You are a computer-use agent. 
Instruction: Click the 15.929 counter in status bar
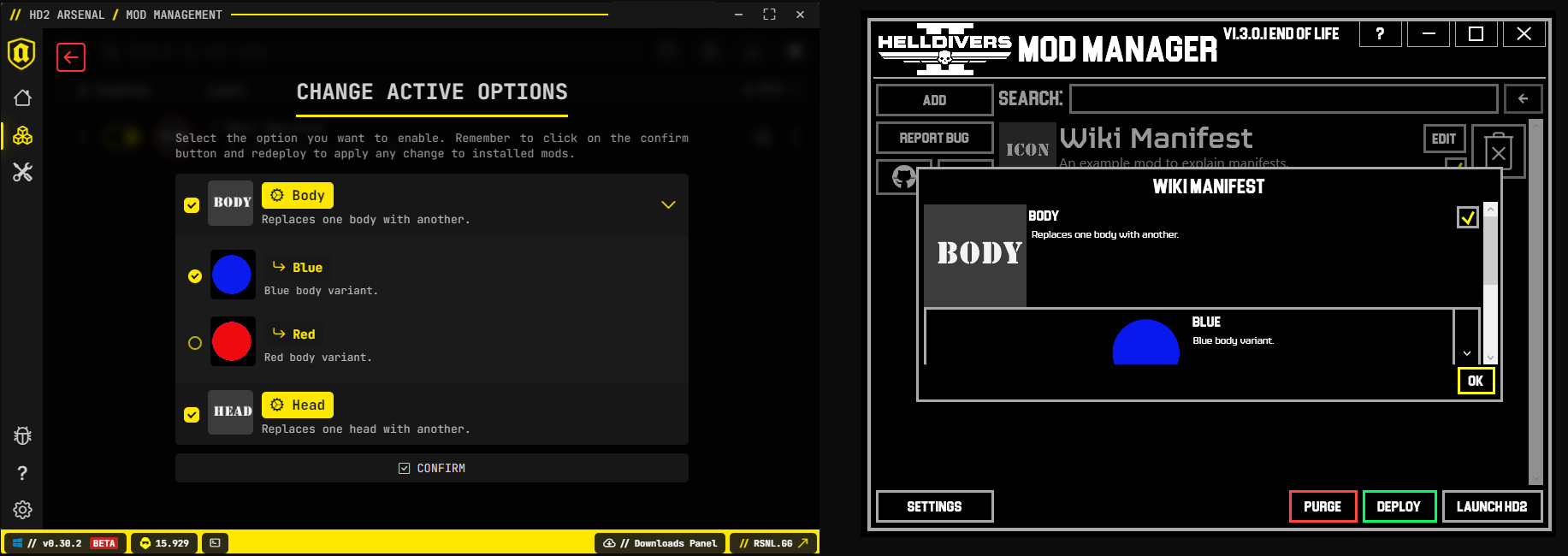pos(164,543)
